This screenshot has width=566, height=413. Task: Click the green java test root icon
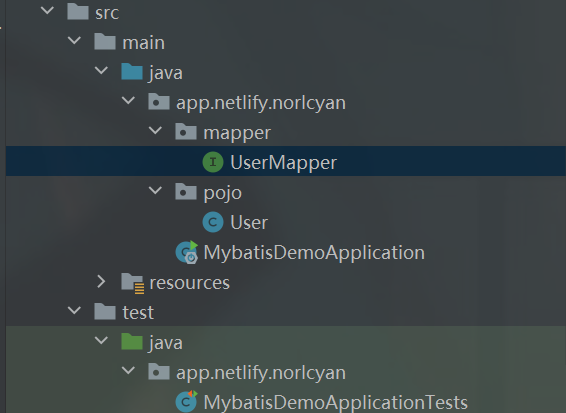pyautogui.click(x=132, y=341)
